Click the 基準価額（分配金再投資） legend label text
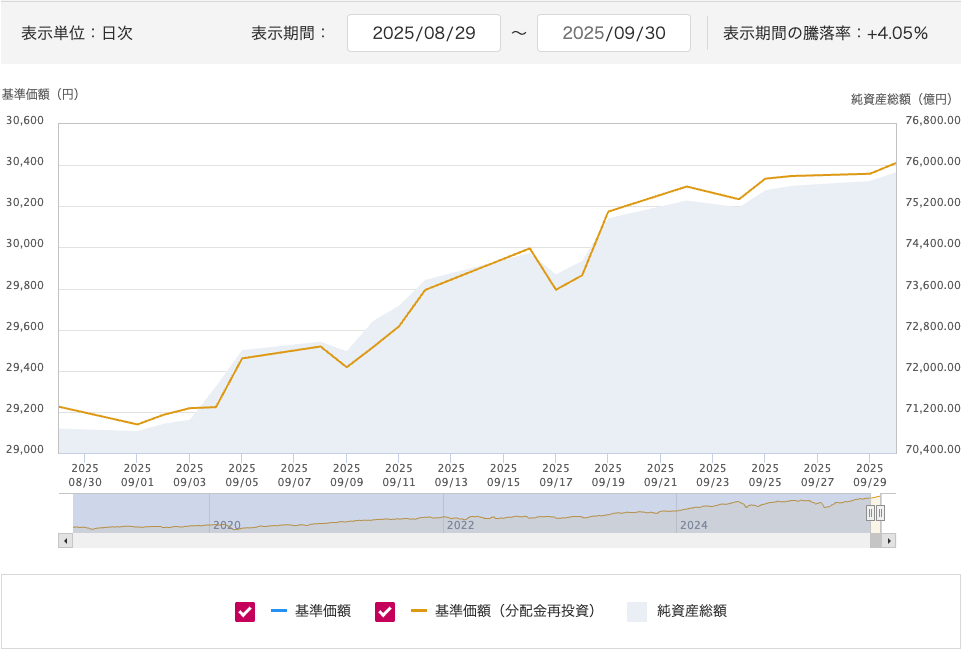This screenshot has width=964, height=651. 515,611
